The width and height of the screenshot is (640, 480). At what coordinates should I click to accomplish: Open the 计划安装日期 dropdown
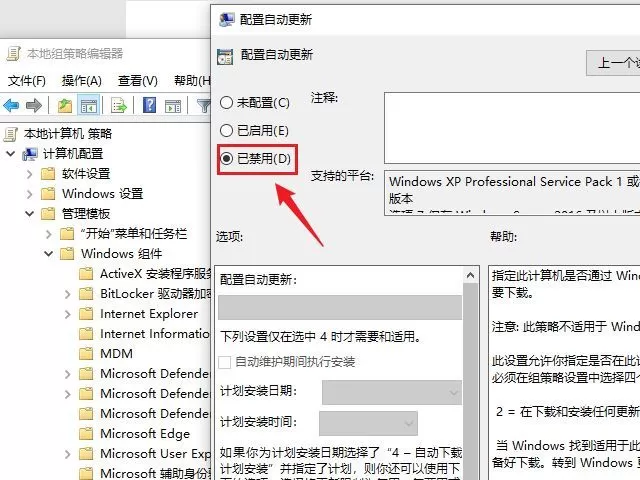[x=392, y=392]
